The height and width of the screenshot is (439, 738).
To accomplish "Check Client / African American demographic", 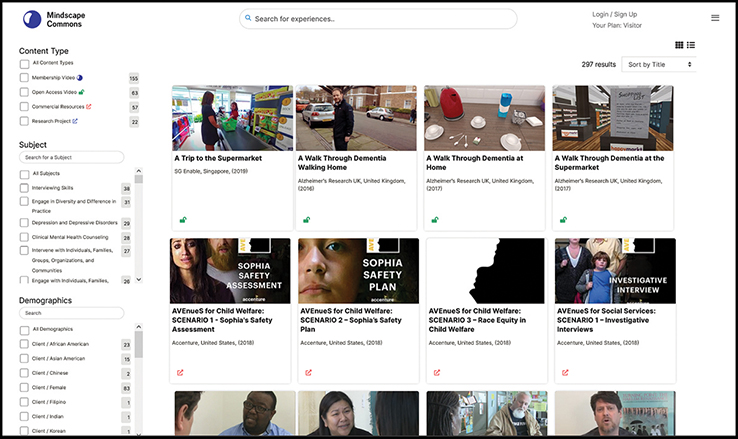I will coord(24,344).
